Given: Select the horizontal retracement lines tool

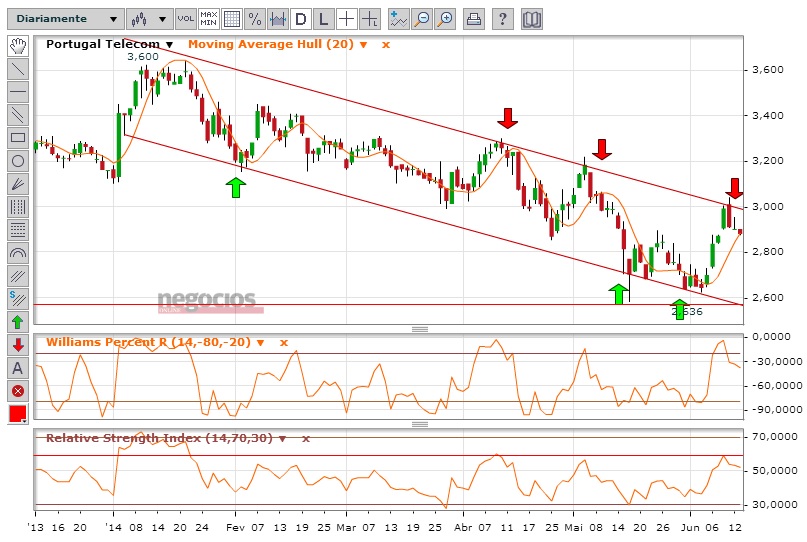Looking at the screenshot, I should coord(18,230).
